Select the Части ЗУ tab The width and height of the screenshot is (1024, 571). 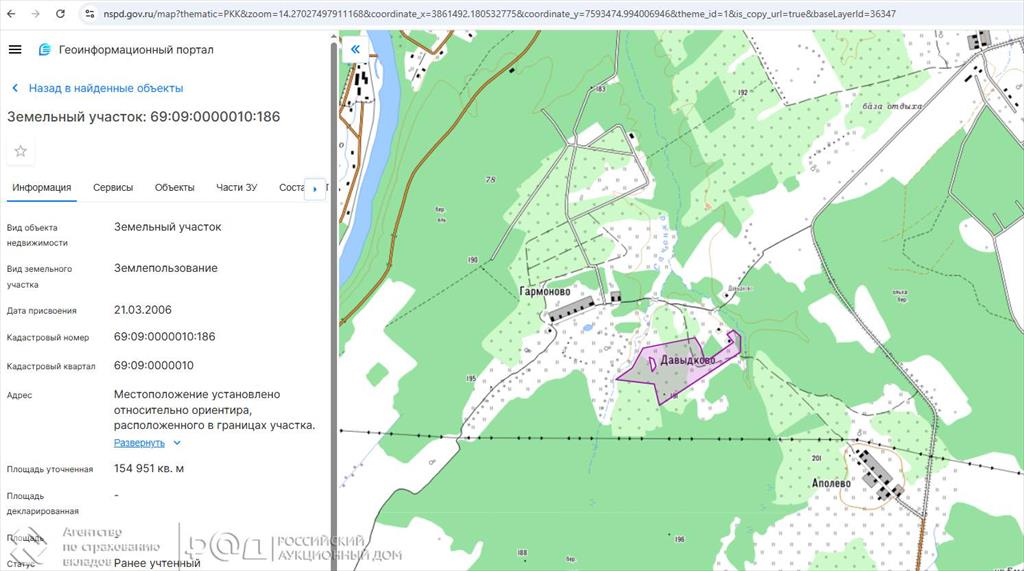point(236,187)
